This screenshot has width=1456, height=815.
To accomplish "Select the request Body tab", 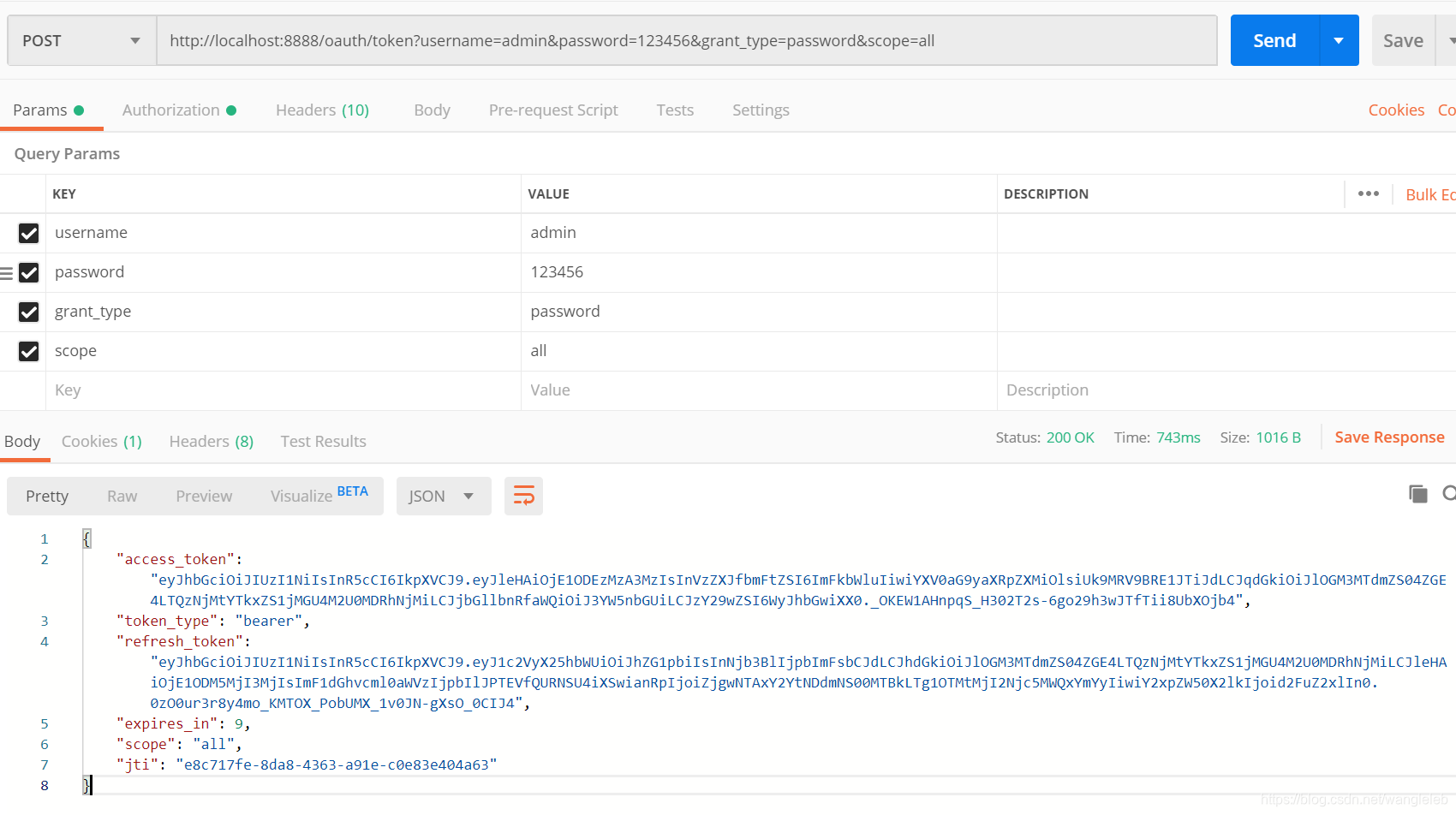I will pos(432,110).
